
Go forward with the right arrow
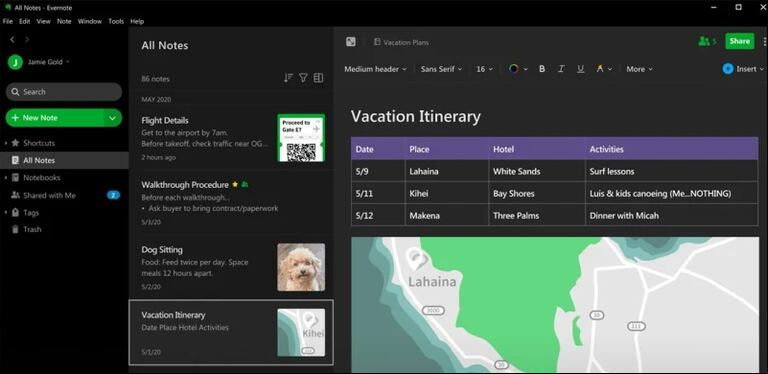27,40
